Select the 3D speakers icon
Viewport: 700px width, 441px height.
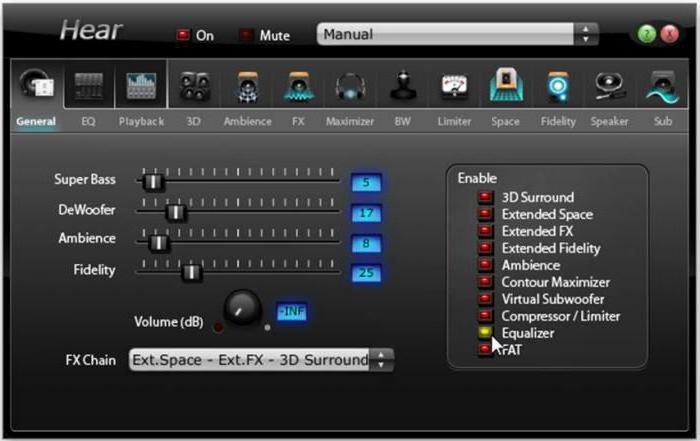tap(194, 88)
